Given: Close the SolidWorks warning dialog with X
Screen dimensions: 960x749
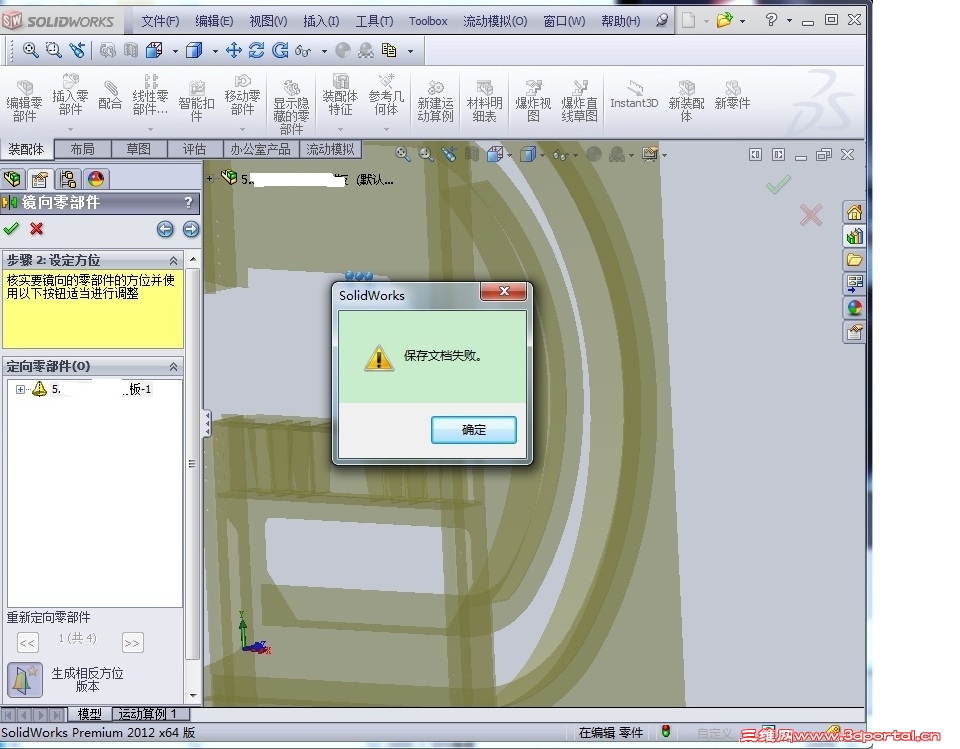Looking at the screenshot, I should point(504,291).
